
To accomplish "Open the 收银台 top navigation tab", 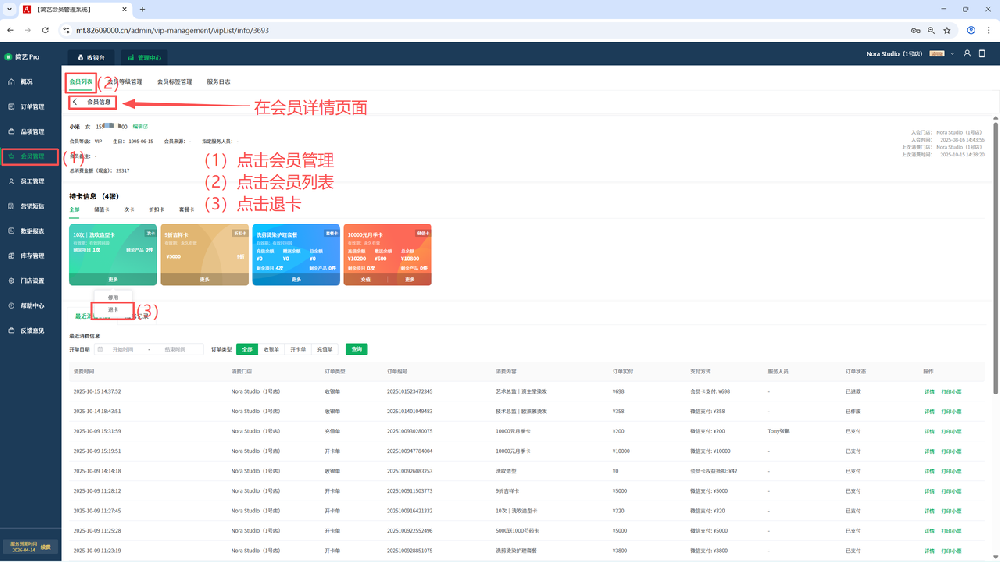I will pos(91,57).
